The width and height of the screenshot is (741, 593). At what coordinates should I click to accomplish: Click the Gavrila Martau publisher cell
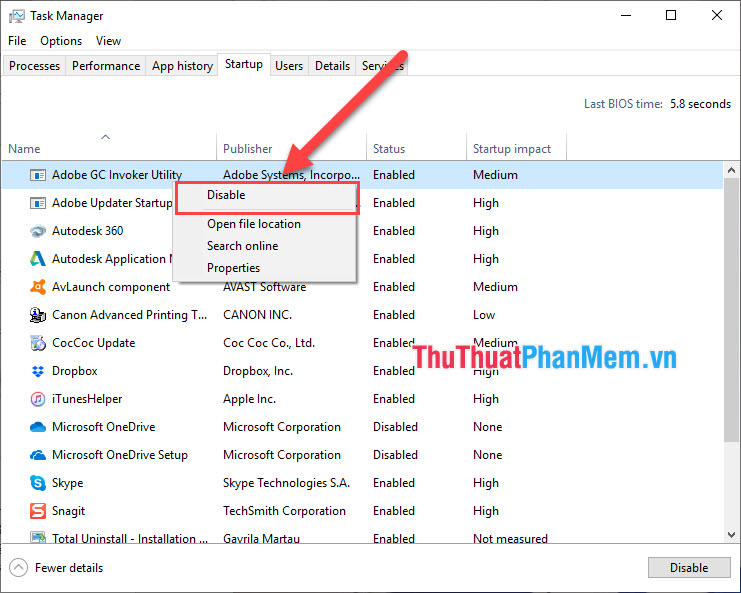261,538
